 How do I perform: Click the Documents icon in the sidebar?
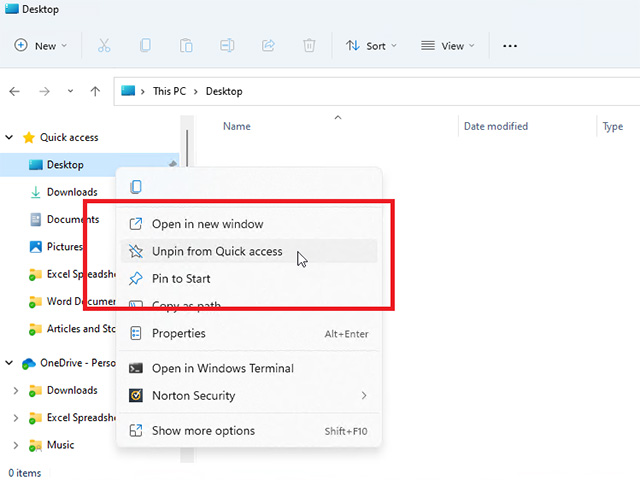[36, 220]
